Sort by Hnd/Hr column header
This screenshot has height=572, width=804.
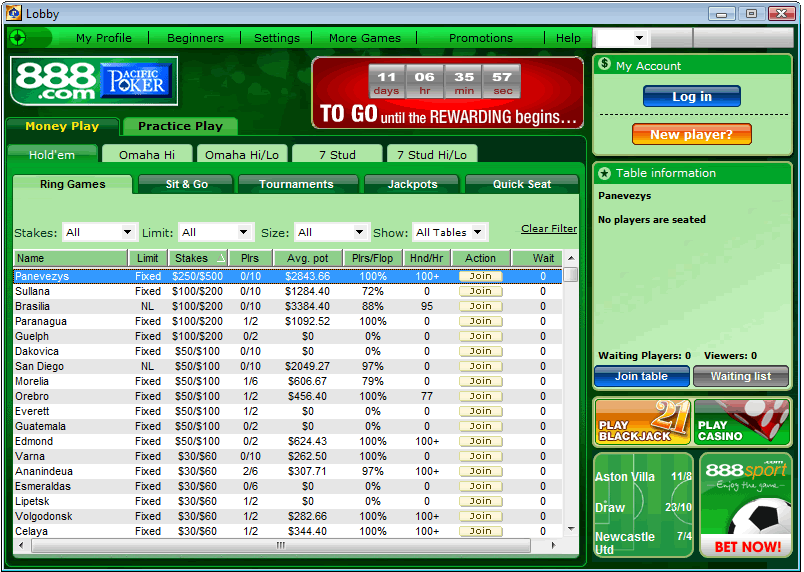[427, 258]
